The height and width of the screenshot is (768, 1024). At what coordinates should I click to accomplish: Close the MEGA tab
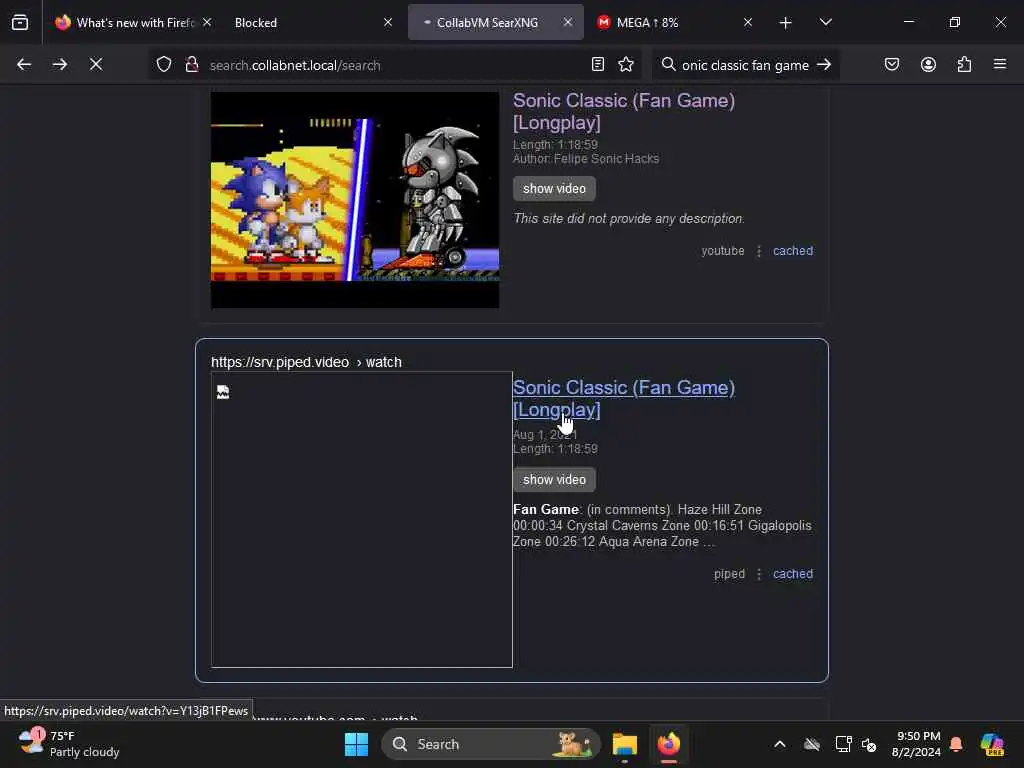tap(748, 22)
